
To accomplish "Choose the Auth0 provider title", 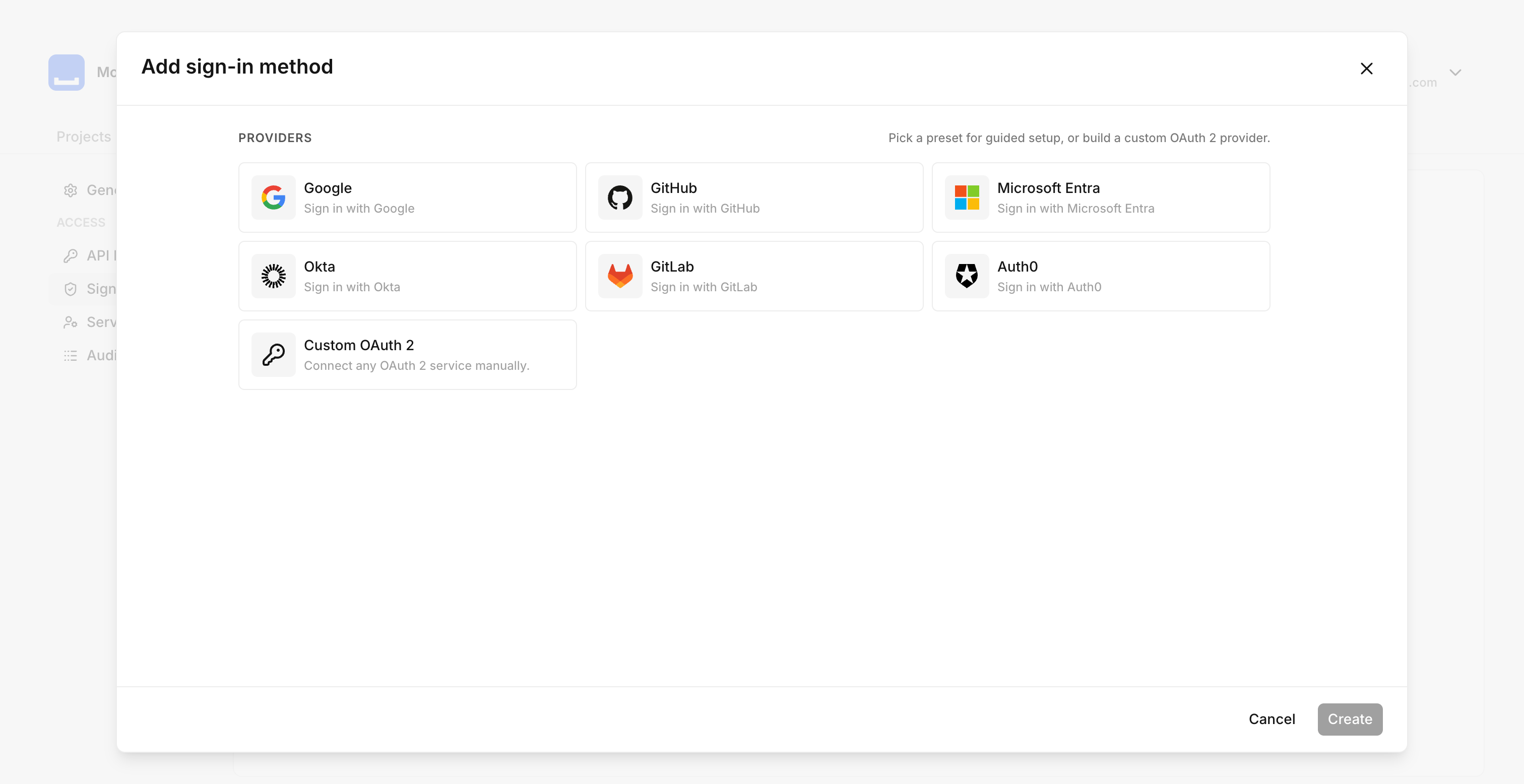I will click(x=1018, y=267).
